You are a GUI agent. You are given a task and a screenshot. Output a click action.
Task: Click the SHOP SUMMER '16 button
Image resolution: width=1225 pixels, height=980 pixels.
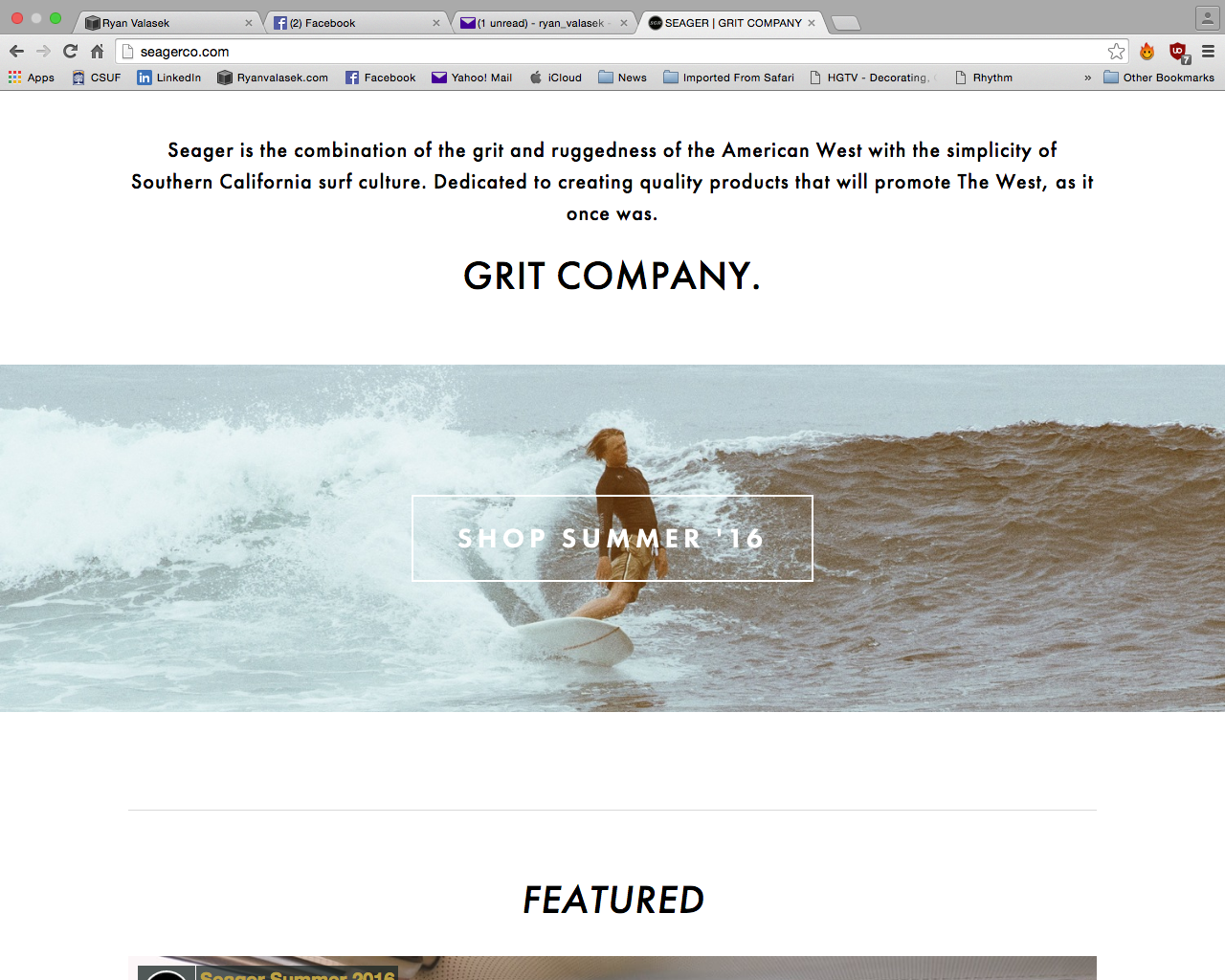[612, 538]
